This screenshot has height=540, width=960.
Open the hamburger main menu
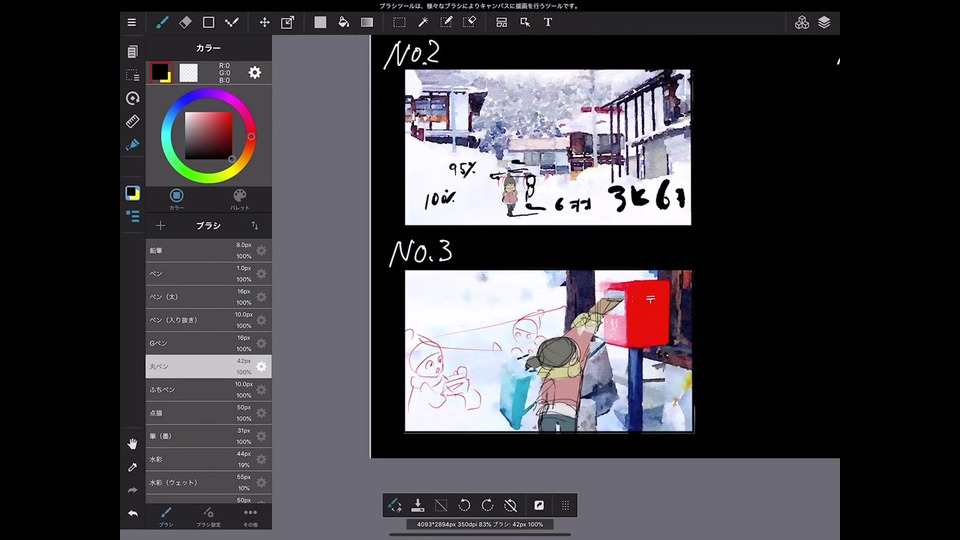point(132,23)
